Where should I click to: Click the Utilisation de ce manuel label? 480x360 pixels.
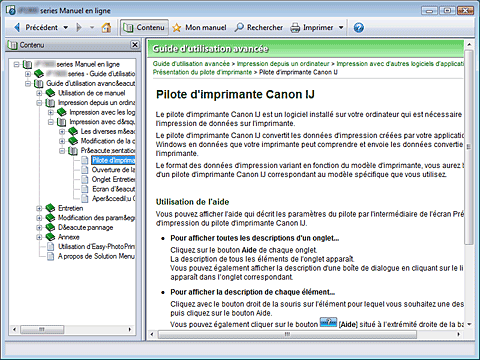[x=92, y=93]
